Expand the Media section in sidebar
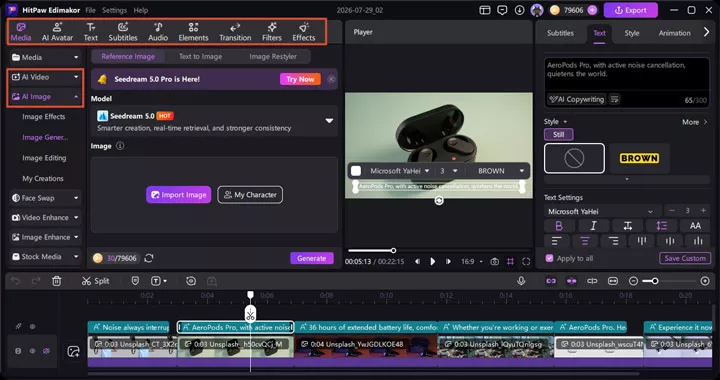Image resolution: width=720 pixels, height=380 pixels. tap(45, 57)
